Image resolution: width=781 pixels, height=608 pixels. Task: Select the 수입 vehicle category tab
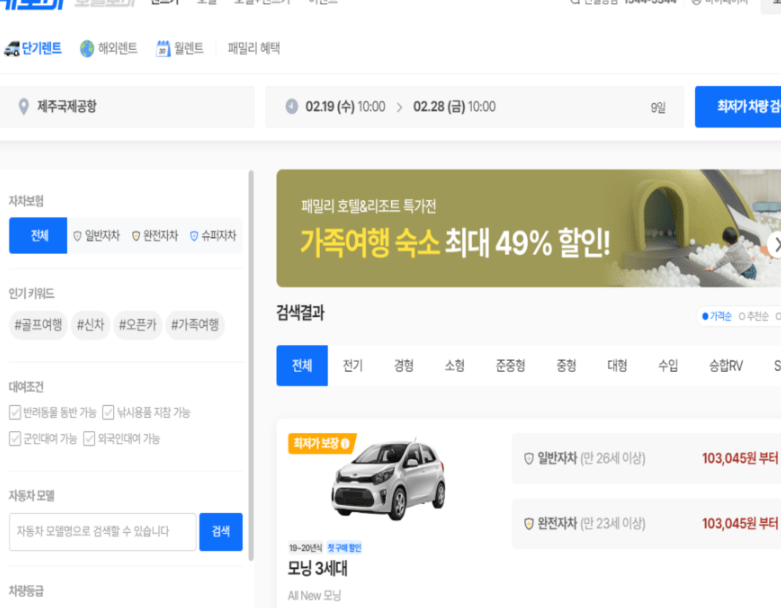pyautogui.click(x=668, y=366)
